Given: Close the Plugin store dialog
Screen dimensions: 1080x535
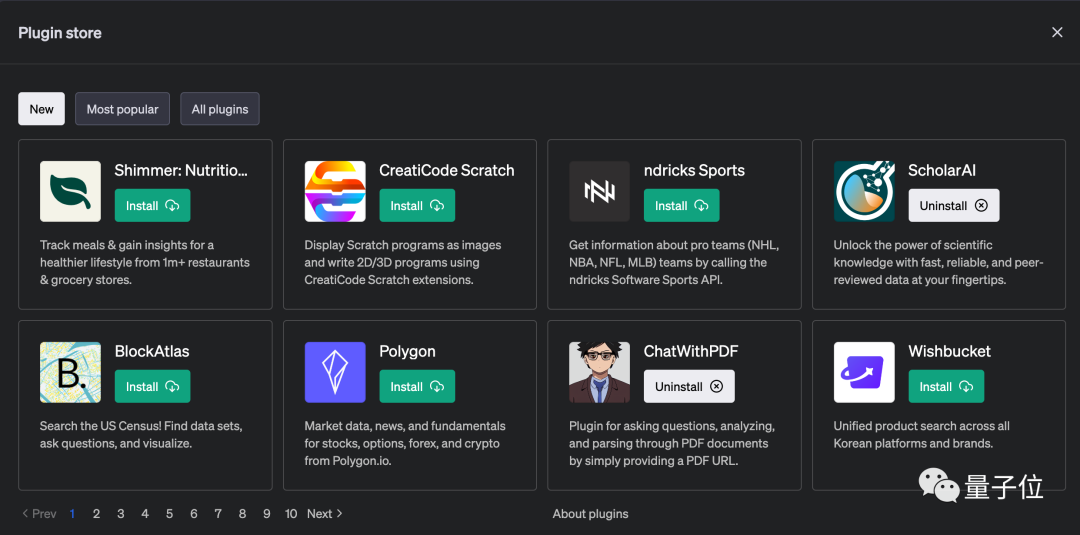Looking at the screenshot, I should click(1057, 33).
